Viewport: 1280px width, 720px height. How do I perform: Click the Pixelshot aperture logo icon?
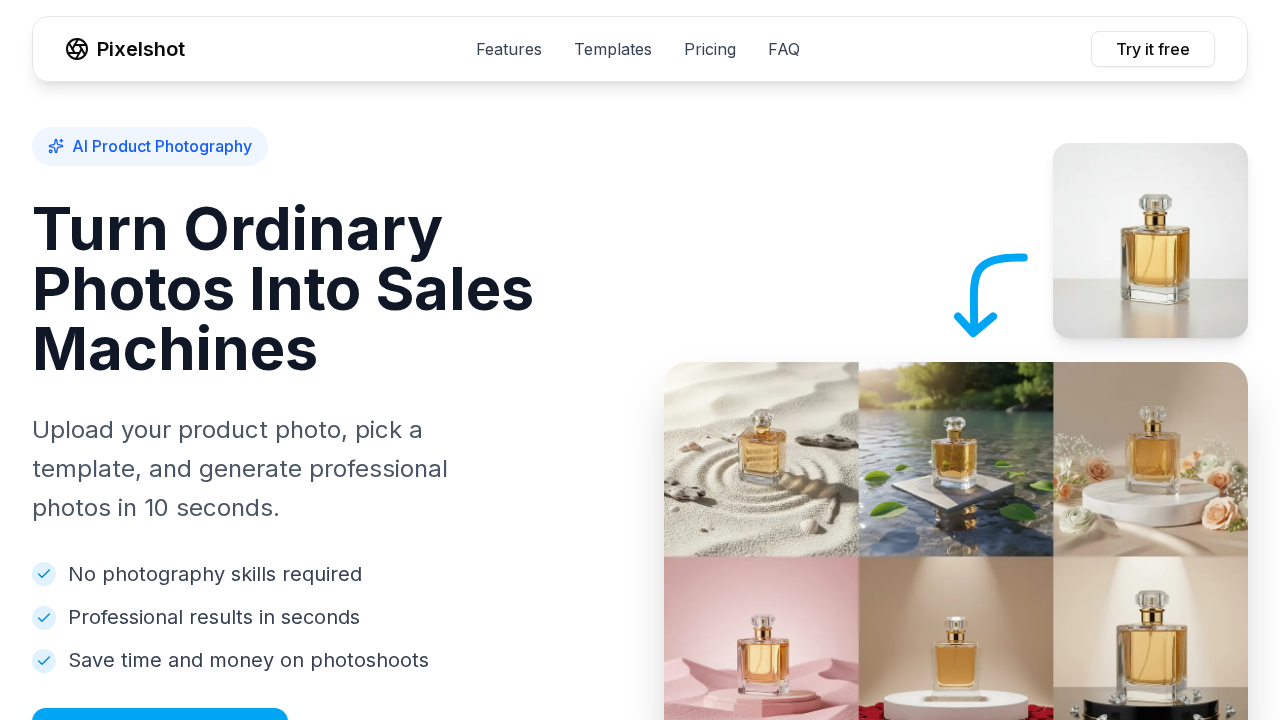77,49
